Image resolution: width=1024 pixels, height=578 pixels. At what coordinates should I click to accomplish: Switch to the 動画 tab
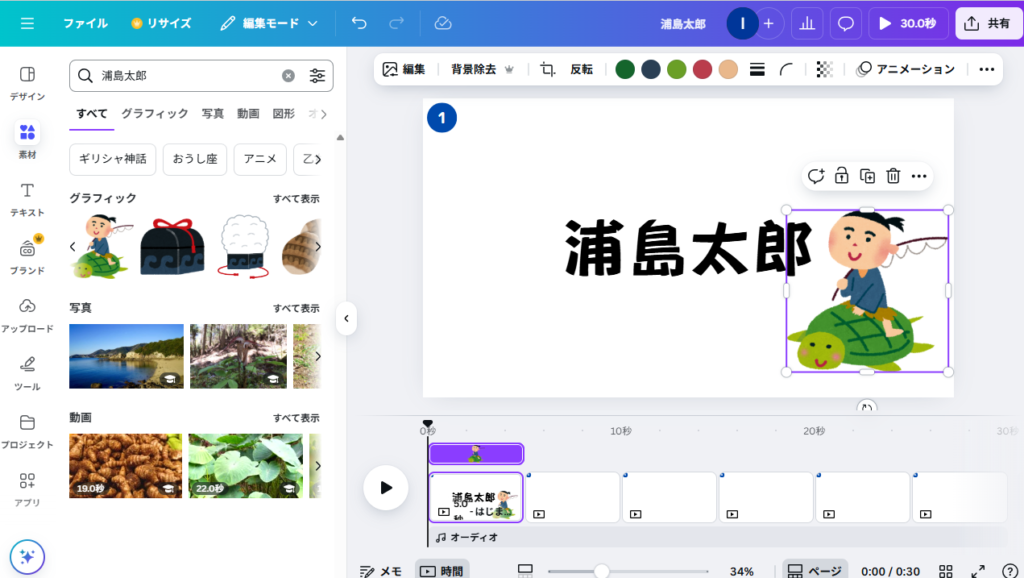[x=248, y=114]
